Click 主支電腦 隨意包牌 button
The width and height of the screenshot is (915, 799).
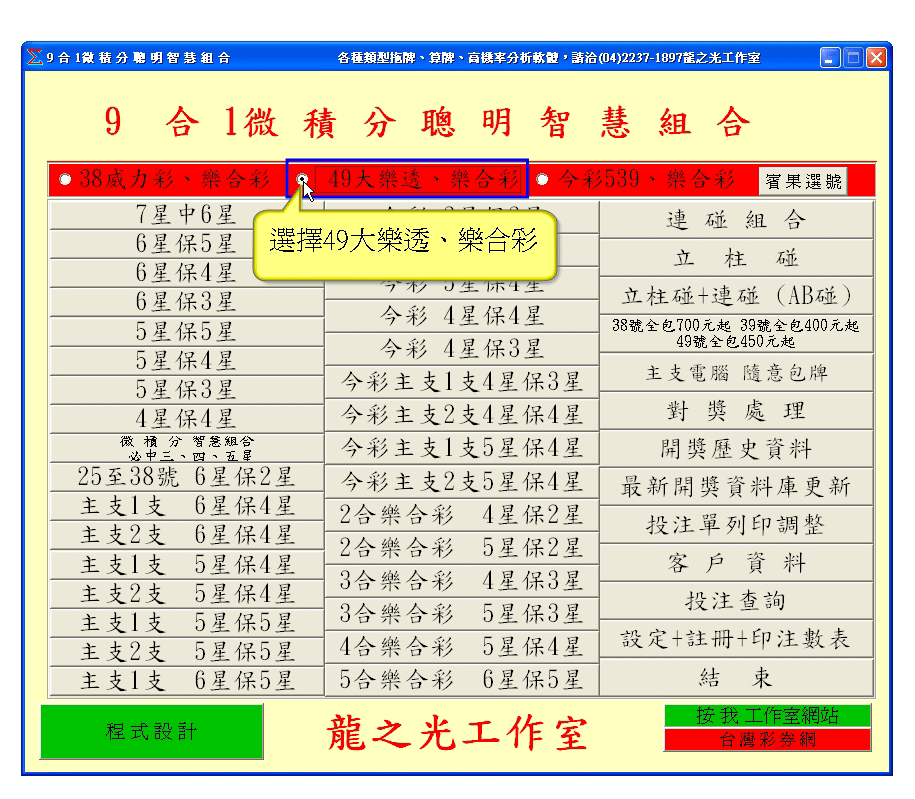point(736,373)
